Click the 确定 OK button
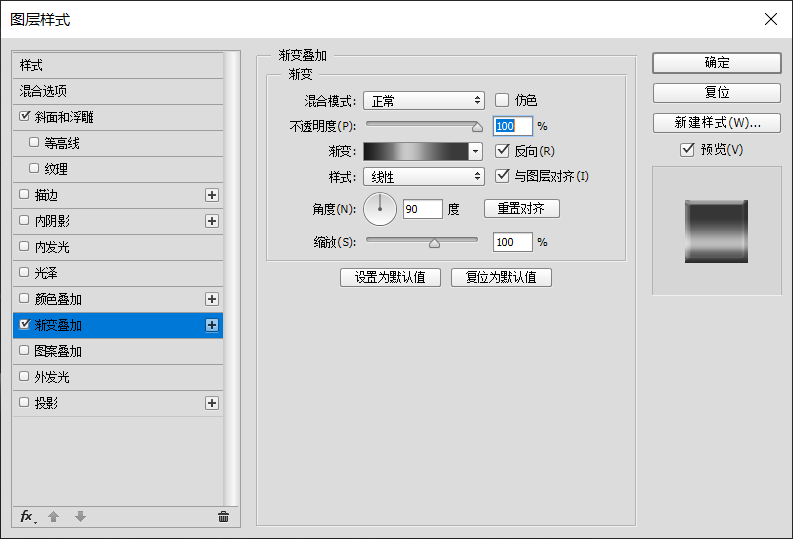The image size is (793, 539). (x=717, y=63)
